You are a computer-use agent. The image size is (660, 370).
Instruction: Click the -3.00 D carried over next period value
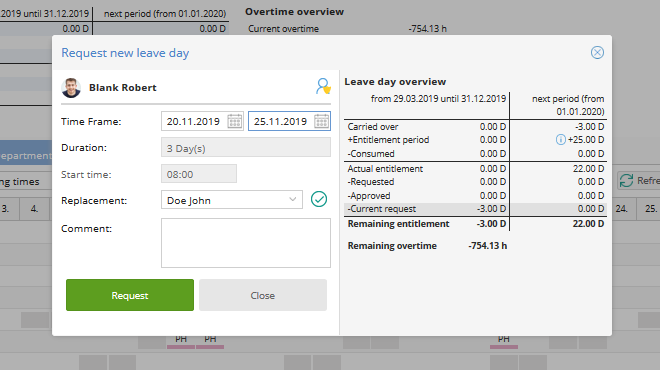589,127
